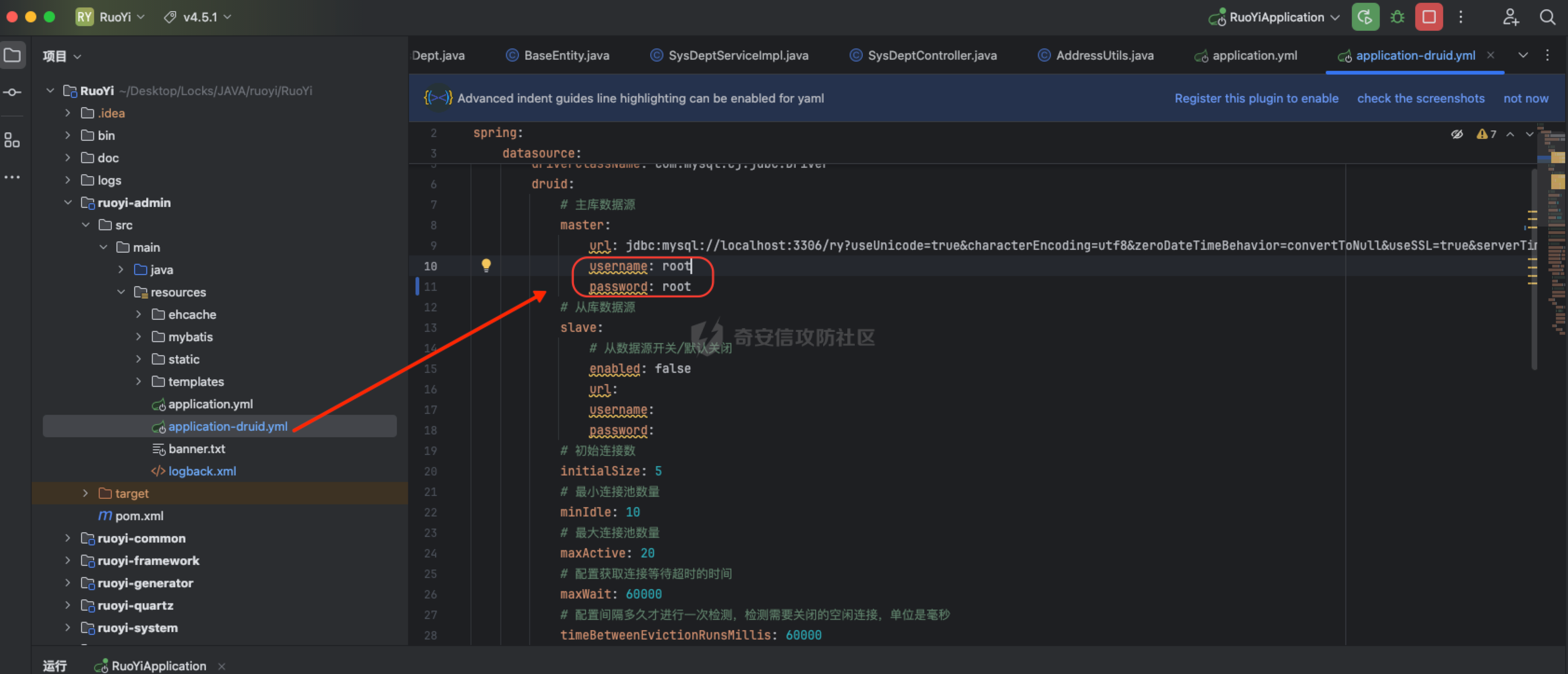Open the Structure tool window icon

coord(12,140)
